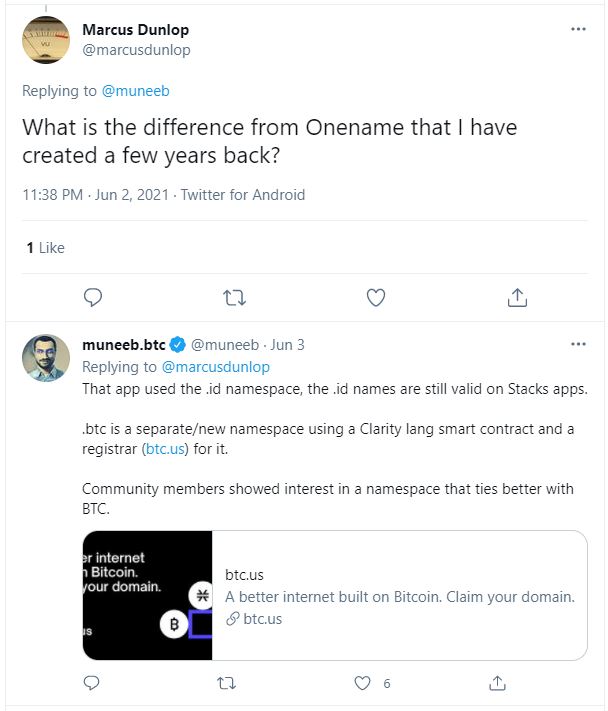
Task: Reply to muneeb.btc's tweet
Action: (92, 684)
